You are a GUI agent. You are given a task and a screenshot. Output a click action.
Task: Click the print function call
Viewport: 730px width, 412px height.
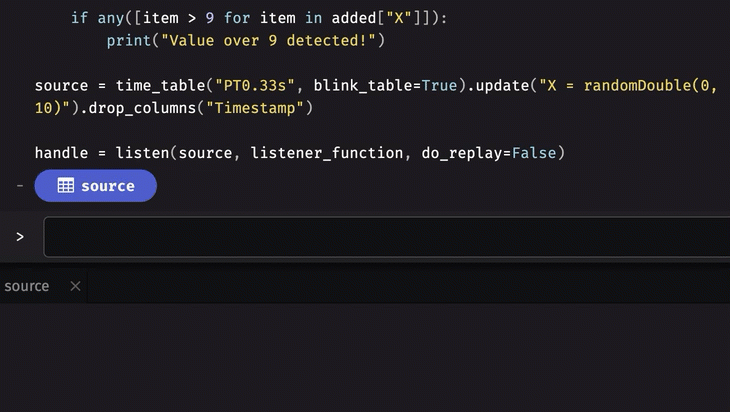(x=129, y=41)
